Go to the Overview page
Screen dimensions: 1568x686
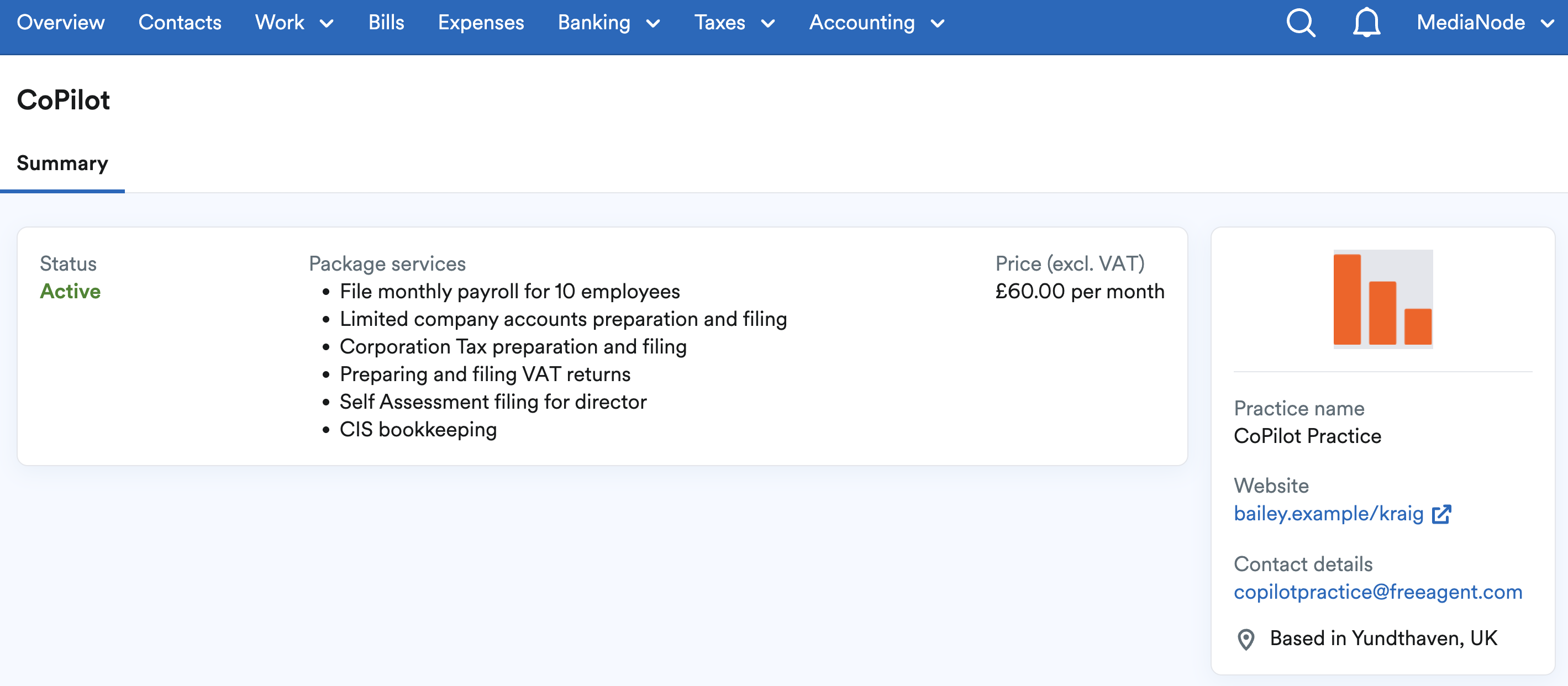[x=61, y=23]
